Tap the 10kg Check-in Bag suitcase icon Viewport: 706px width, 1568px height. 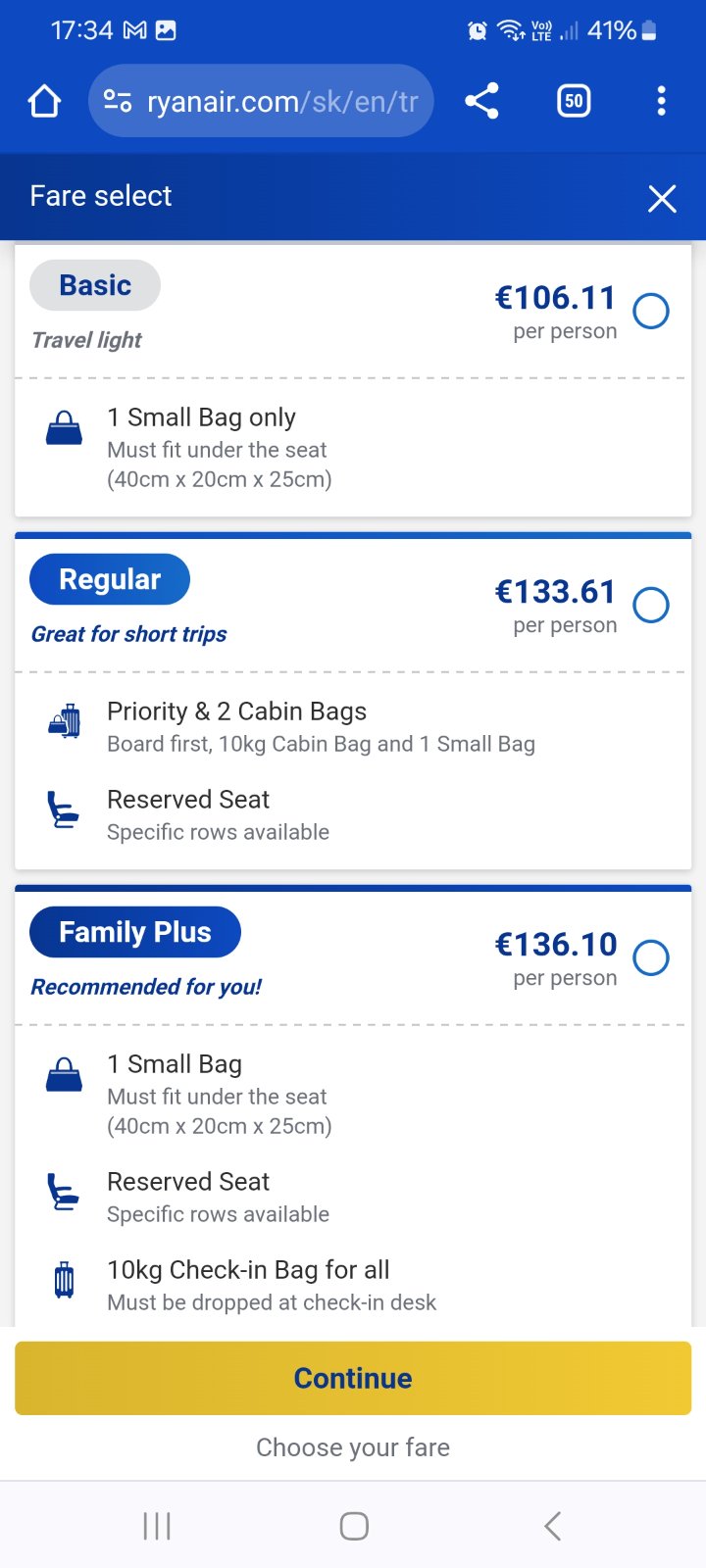click(65, 1280)
